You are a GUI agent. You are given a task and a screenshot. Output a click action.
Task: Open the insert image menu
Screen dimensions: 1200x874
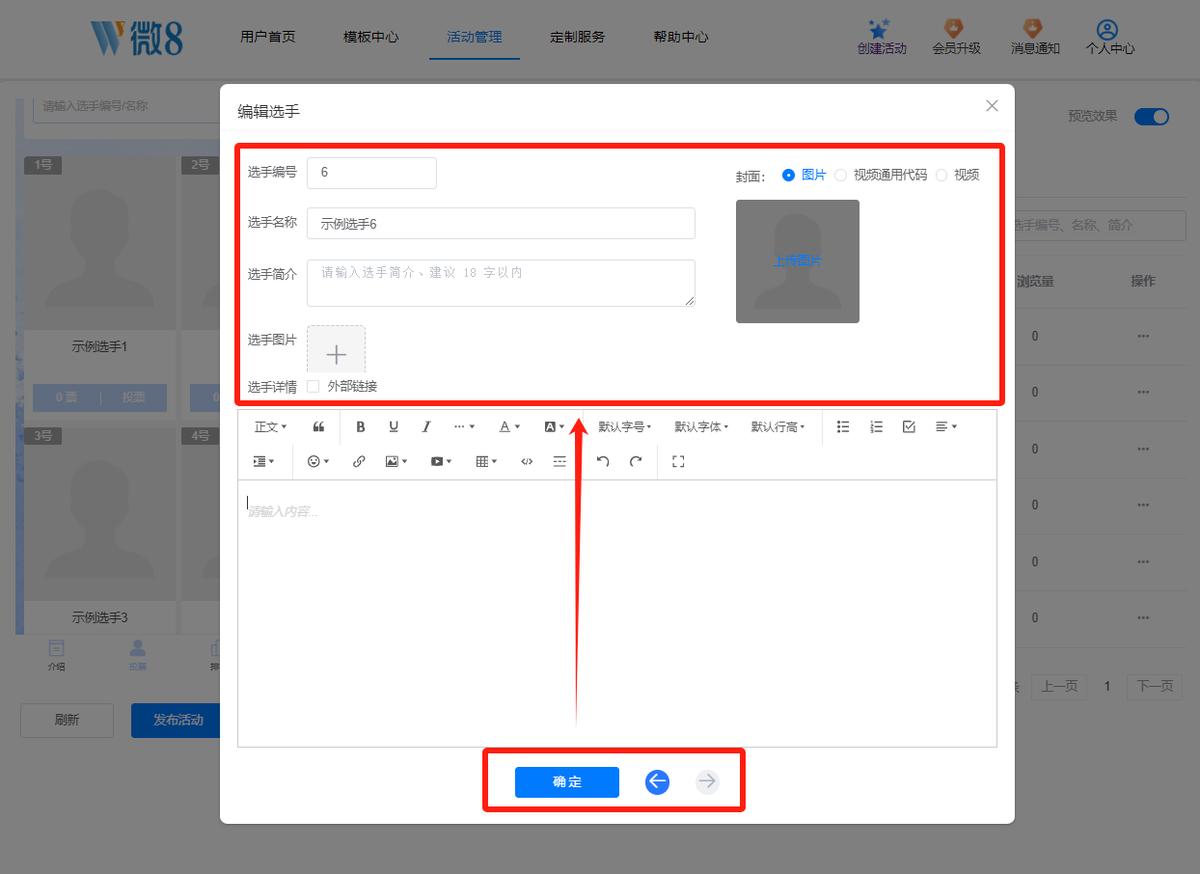(x=396, y=461)
